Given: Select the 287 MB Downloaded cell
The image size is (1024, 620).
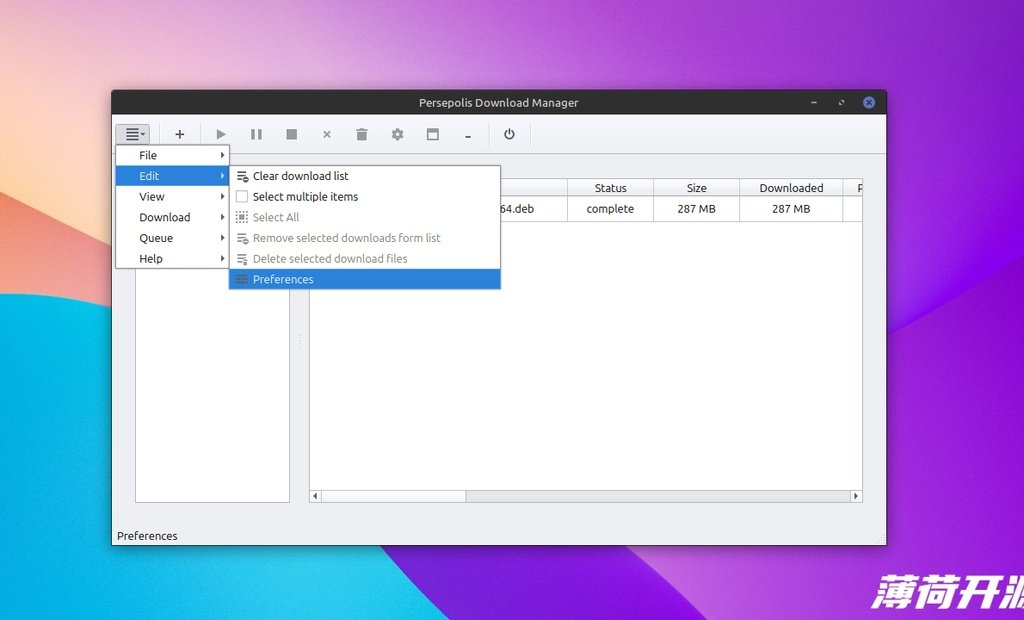Looking at the screenshot, I should pyautogui.click(x=792, y=209).
